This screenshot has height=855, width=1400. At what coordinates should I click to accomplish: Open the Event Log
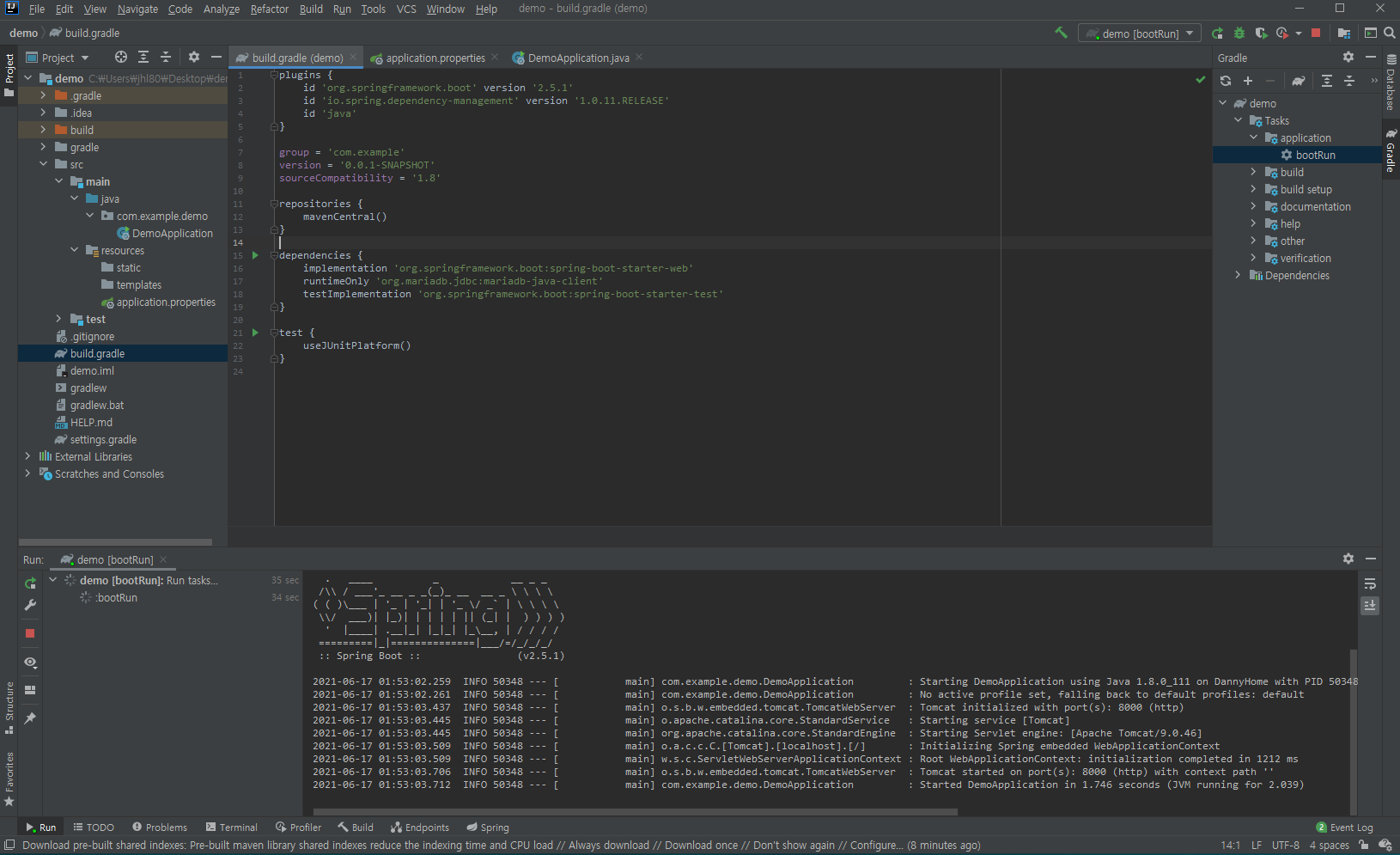click(1344, 828)
